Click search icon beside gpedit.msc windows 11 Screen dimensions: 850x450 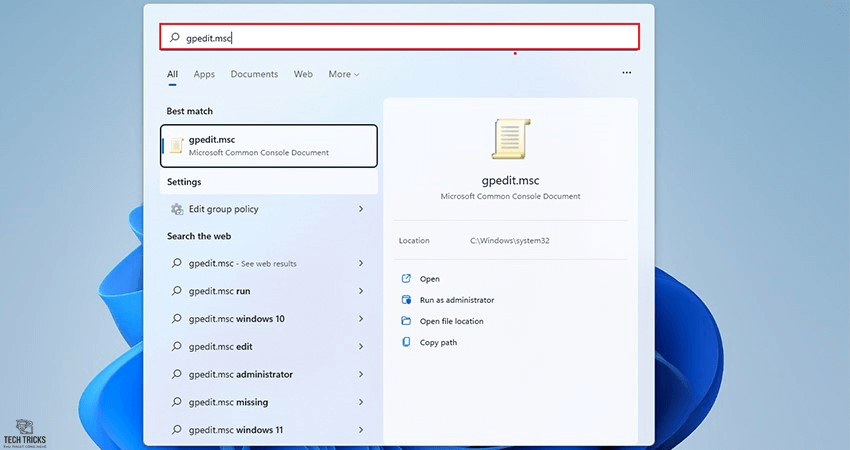(176, 429)
